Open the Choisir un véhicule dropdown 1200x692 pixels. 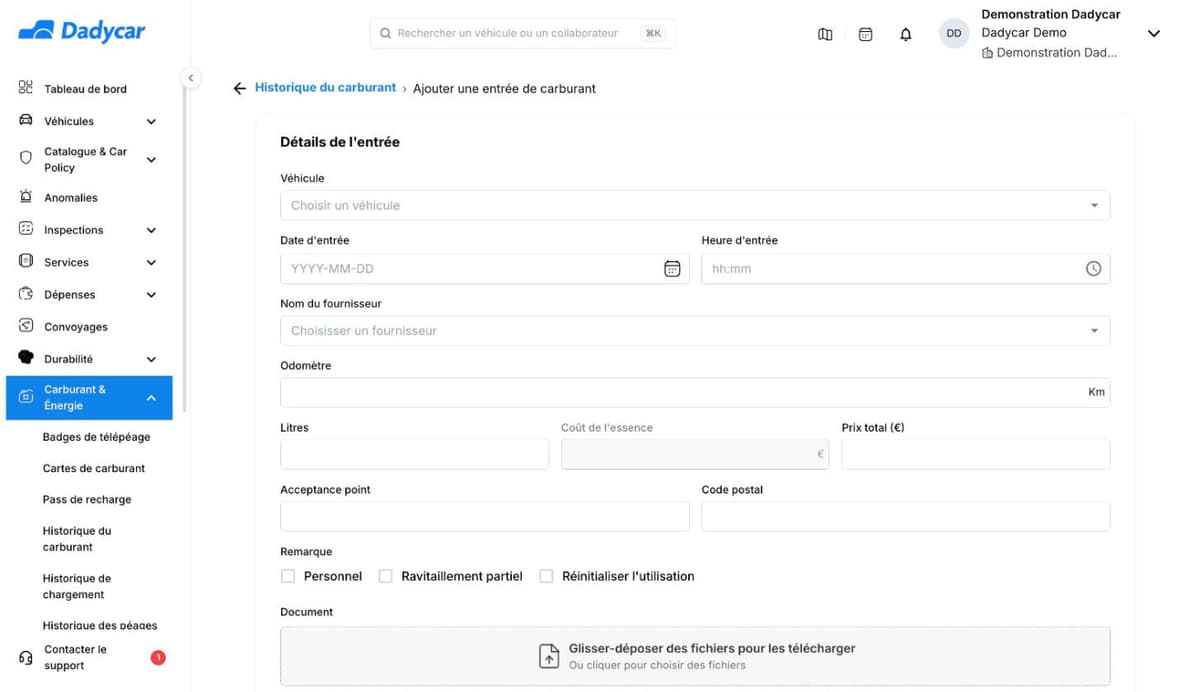pyautogui.click(x=695, y=205)
